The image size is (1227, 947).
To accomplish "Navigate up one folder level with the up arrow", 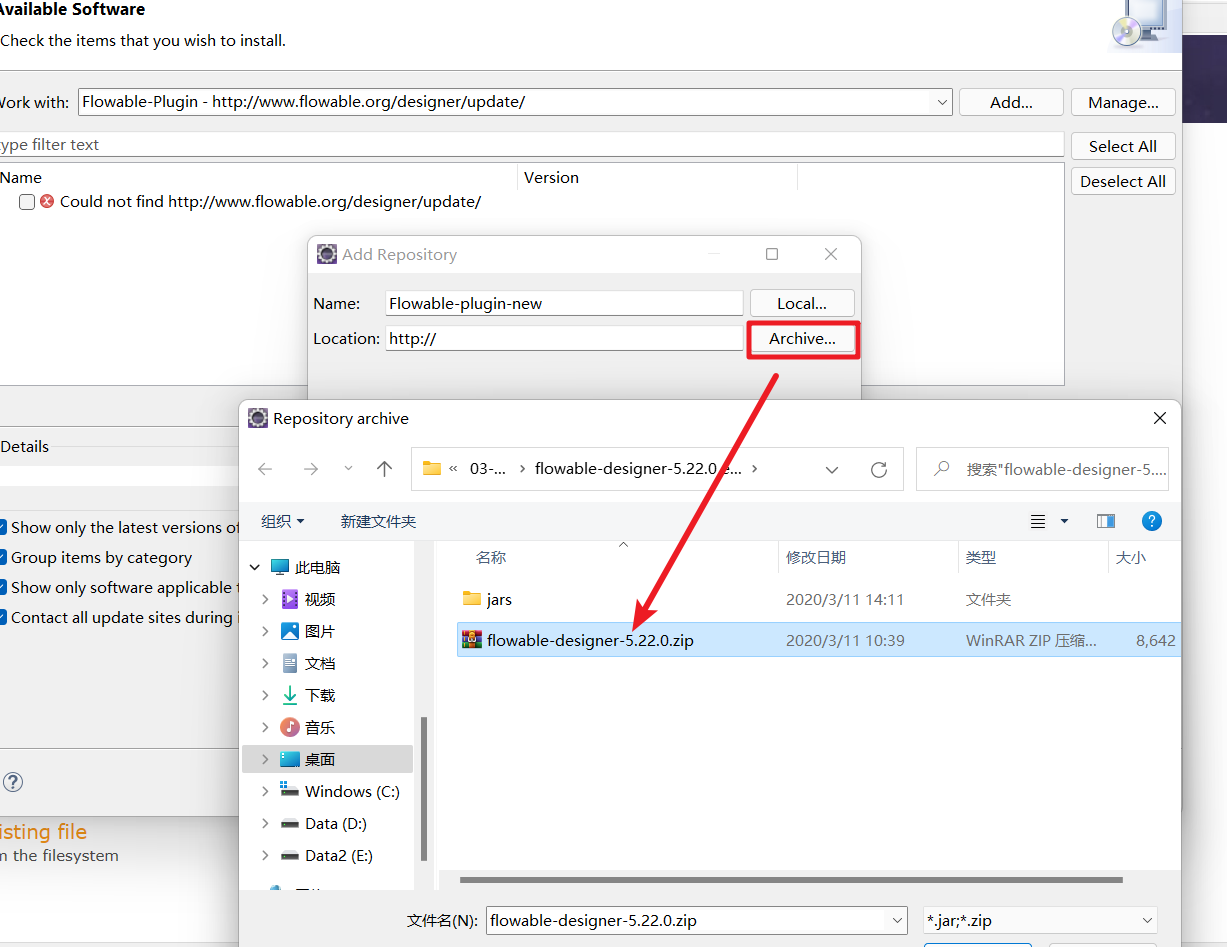I will 385,468.
